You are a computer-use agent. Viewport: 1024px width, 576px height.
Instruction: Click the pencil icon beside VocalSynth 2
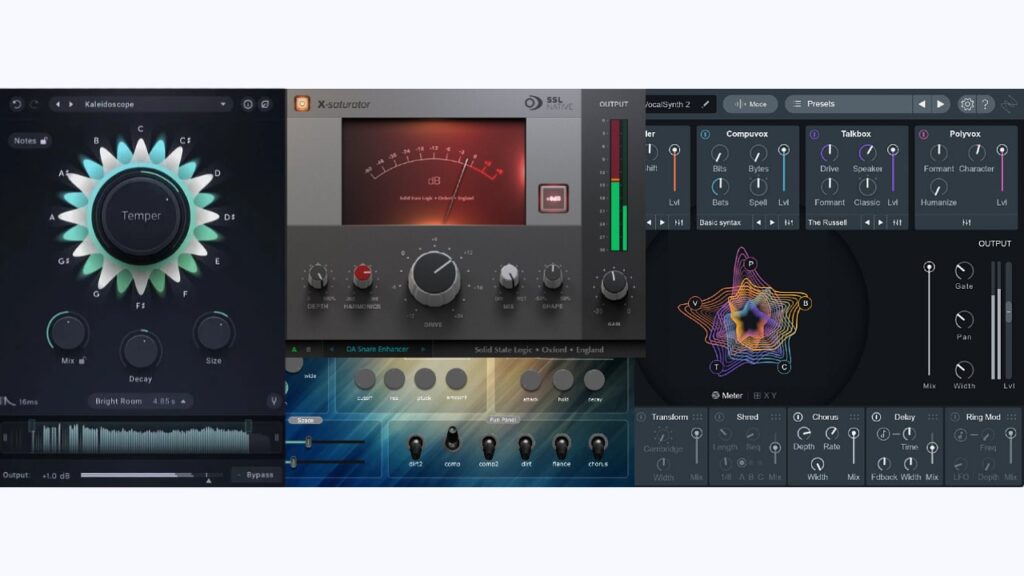coord(707,104)
